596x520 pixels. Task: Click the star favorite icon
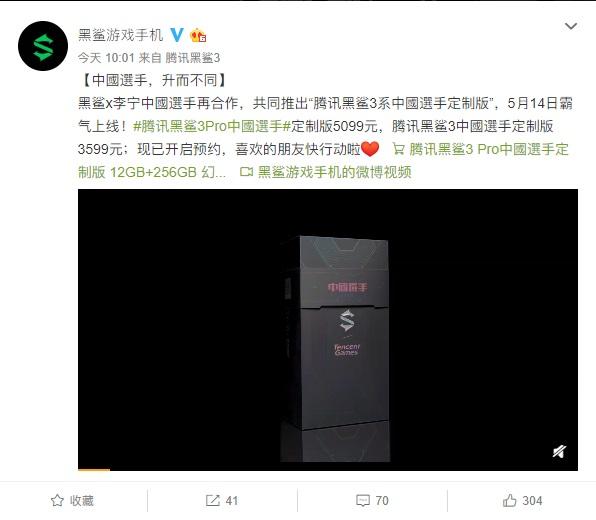(57, 500)
